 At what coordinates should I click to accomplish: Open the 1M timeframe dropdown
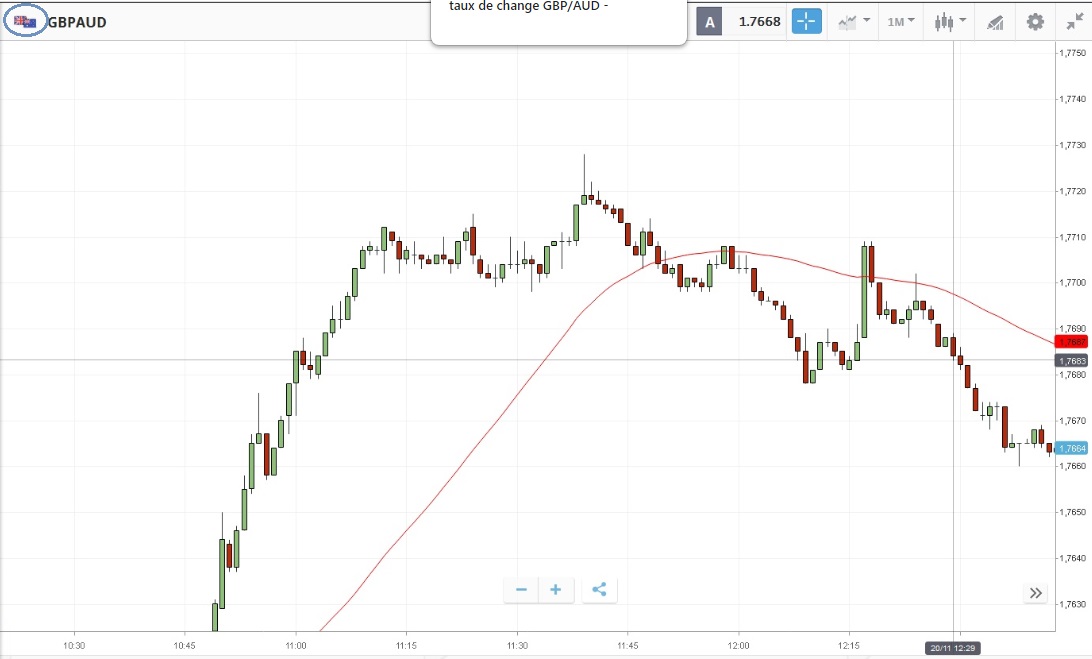click(901, 21)
